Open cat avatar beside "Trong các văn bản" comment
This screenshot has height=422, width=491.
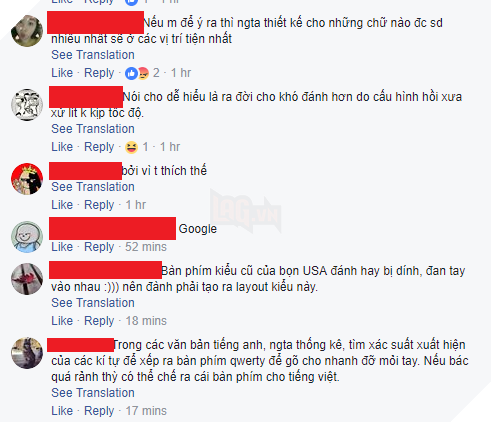[x=27, y=353]
